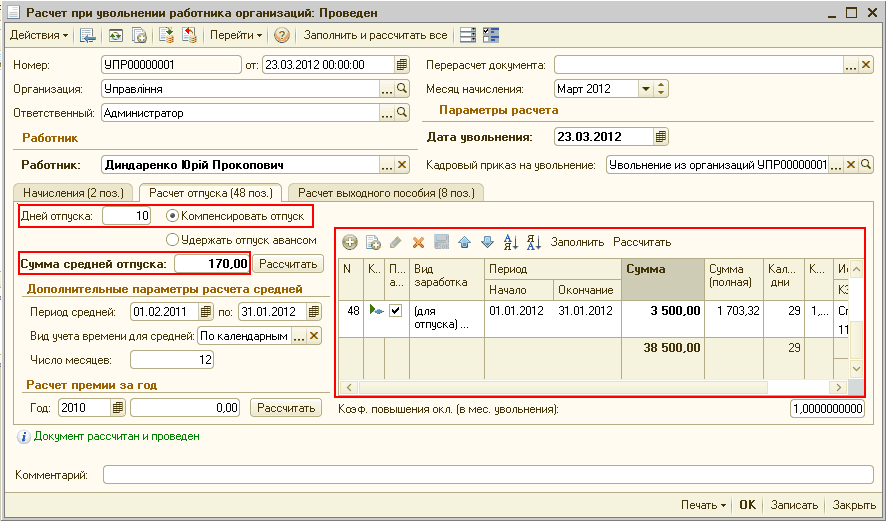The width and height of the screenshot is (886, 521).
Task: Open calendar for Дата увольнения
Action: click(661, 136)
